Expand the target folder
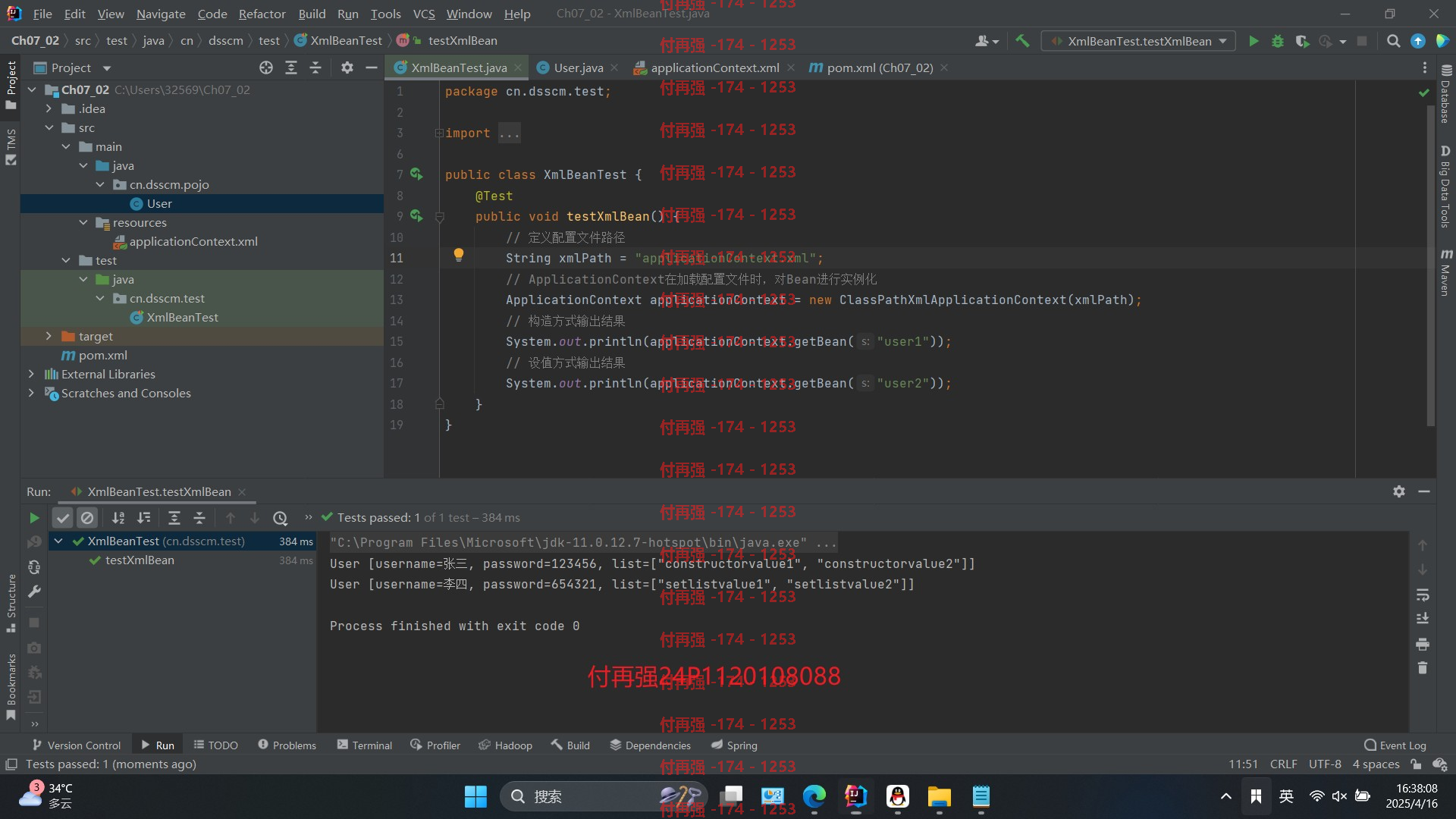The width and height of the screenshot is (1456, 819). pyautogui.click(x=49, y=336)
